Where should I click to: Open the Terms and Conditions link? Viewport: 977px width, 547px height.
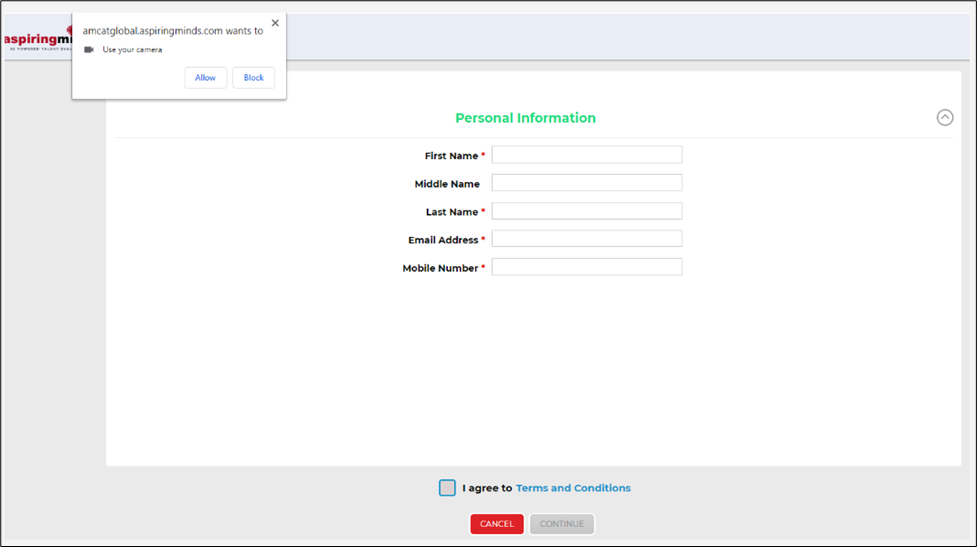point(573,488)
